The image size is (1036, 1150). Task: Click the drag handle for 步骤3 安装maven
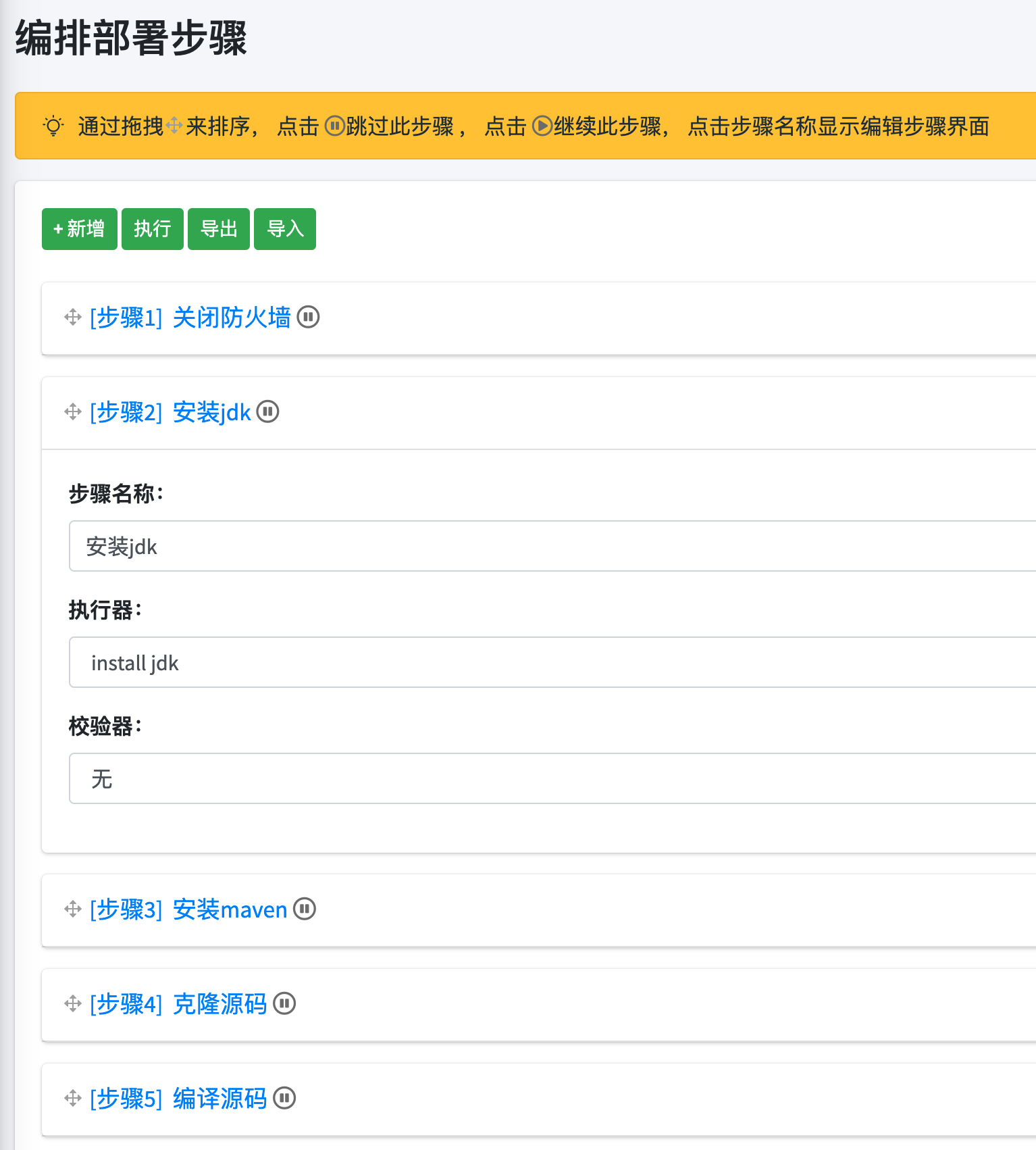(x=73, y=909)
